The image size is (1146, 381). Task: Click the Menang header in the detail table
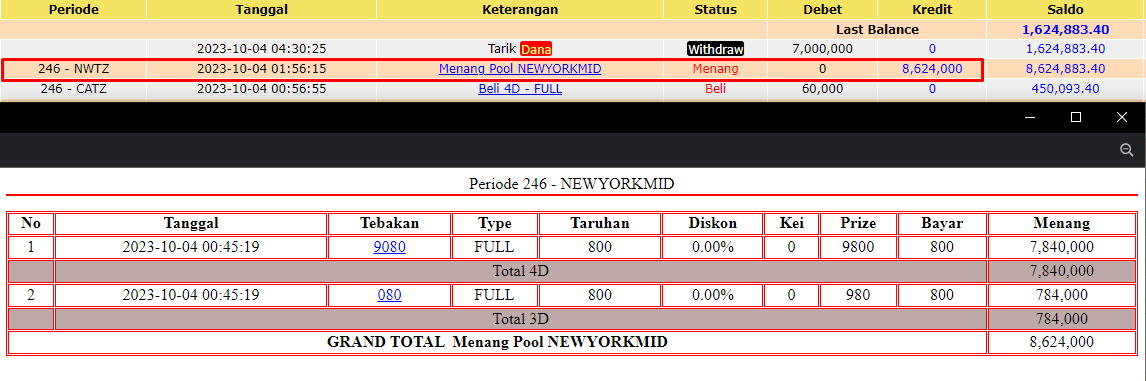click(1061, 223)
